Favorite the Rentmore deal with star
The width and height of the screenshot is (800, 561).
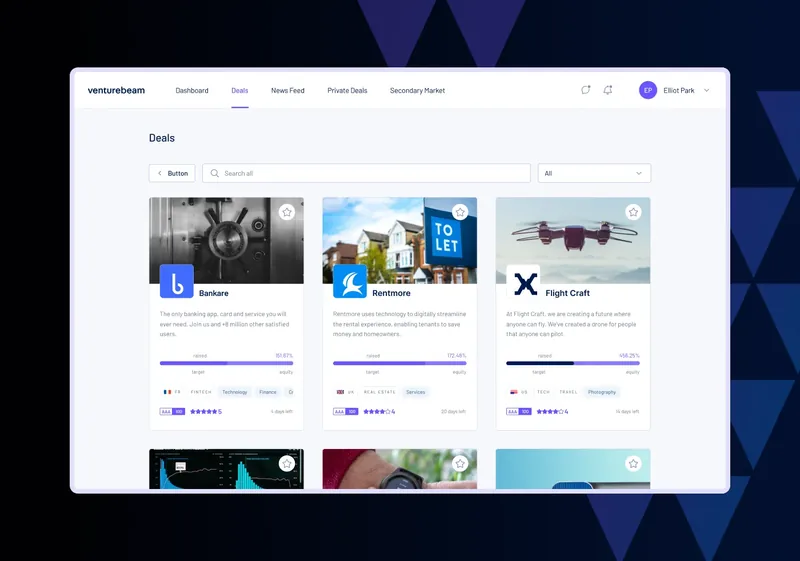460,212
